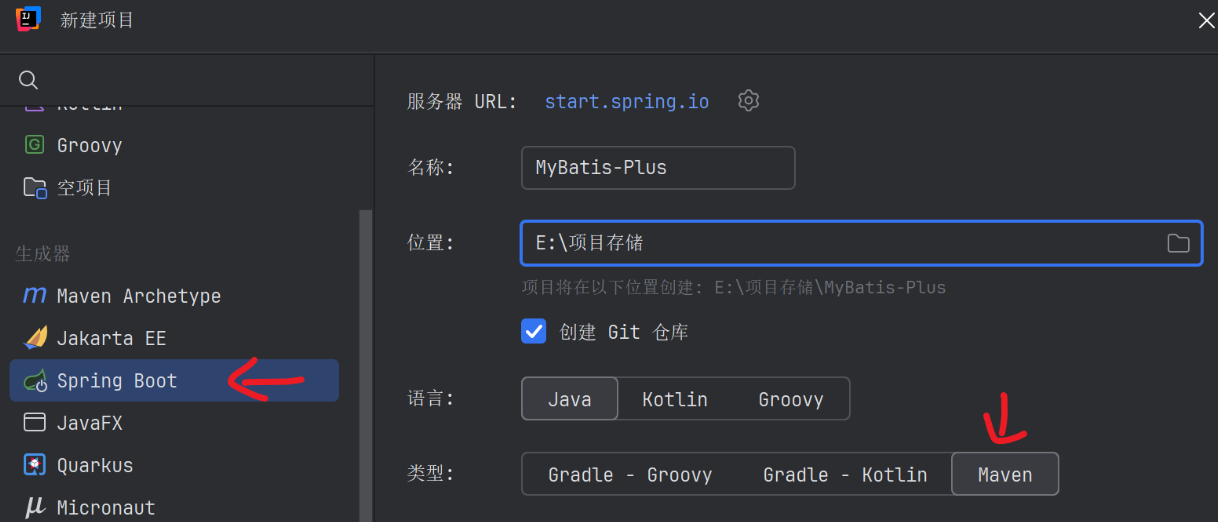The image size is (1218, 522).
Task: Browse for location with folder icon
Action: point(1178,244)
